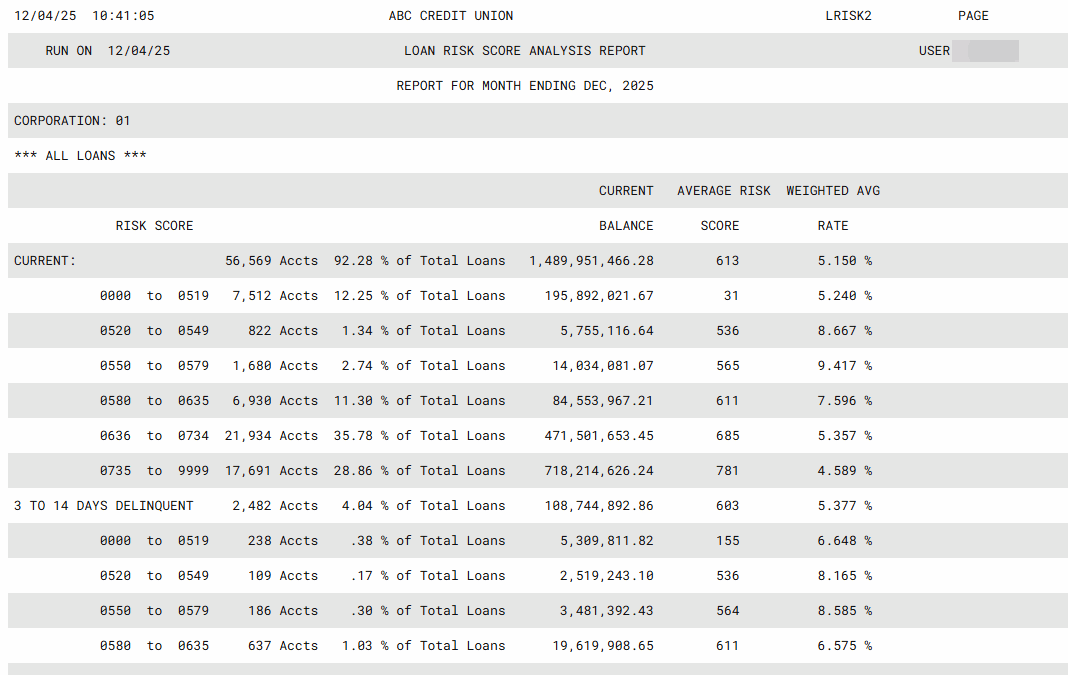The width and height of the screenshot is (1068, 675).
Task: Click the 9.417 % weighted rate
Action: 844,366
